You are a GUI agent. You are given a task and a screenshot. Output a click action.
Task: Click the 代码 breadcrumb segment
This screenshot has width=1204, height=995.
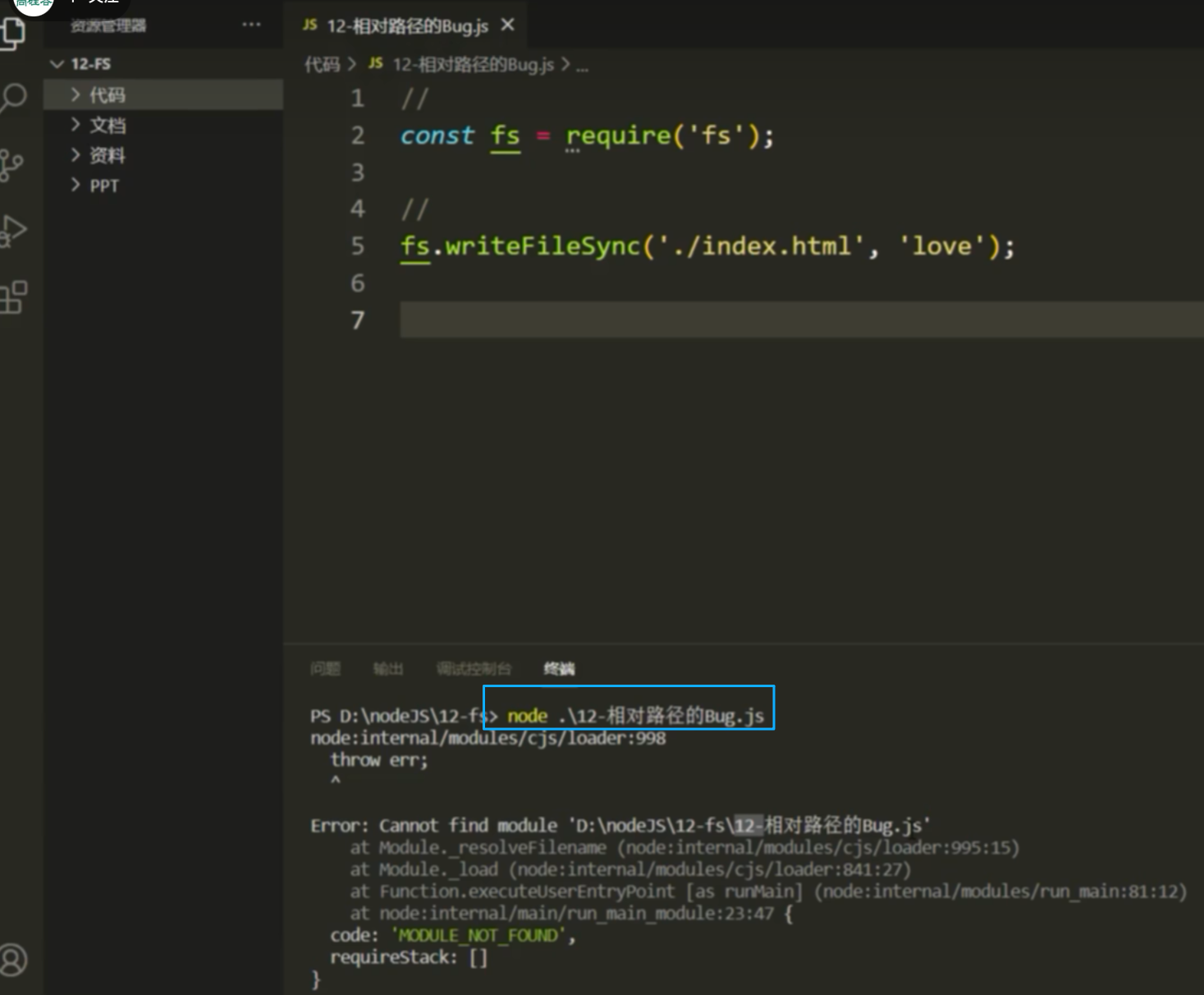coord(322,65)
